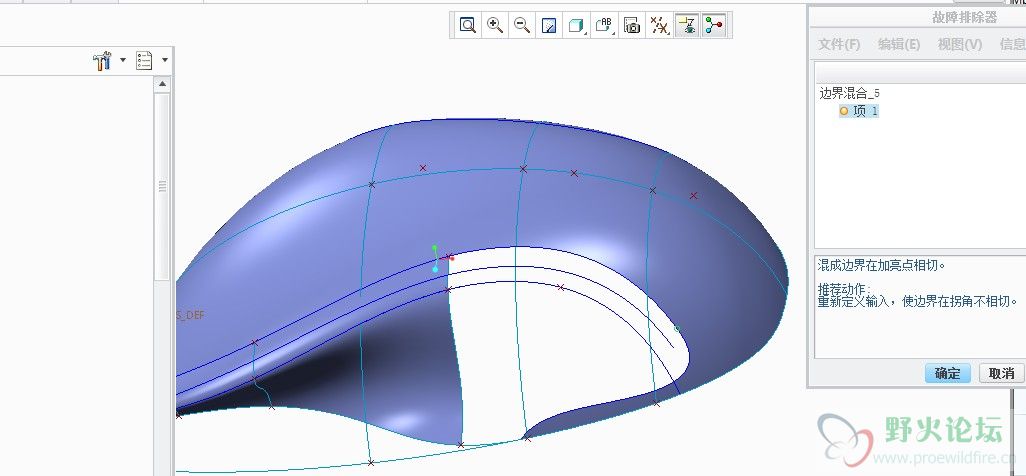Click the Refit view icon
Image resolution: width=1026 pixels, height=476 pixels.
pos(467,26)
